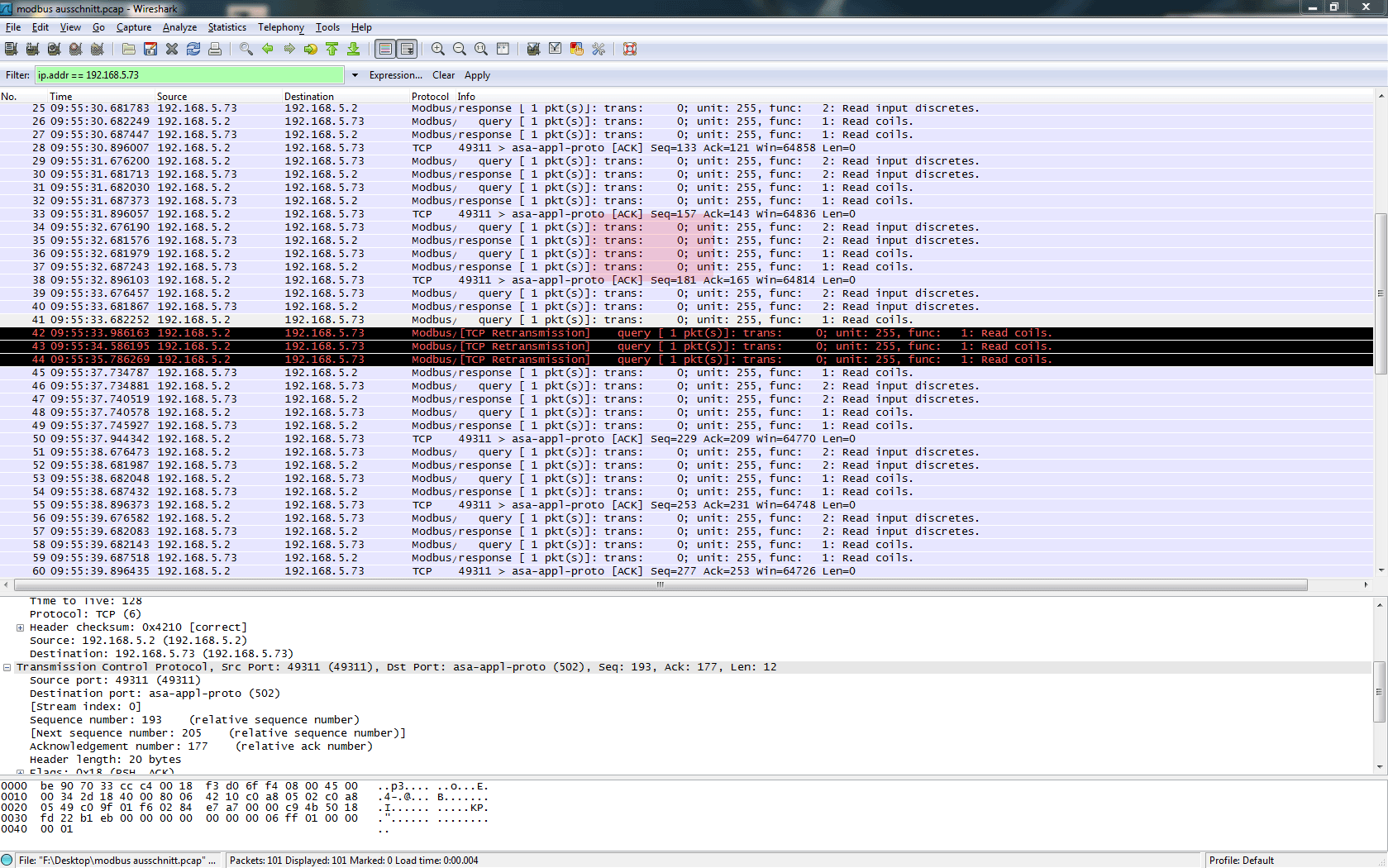This screenshot has height=868, width=1388.
Task: Select the last visible packet 60
Action: pyautogui.click(x=686, y=571)
